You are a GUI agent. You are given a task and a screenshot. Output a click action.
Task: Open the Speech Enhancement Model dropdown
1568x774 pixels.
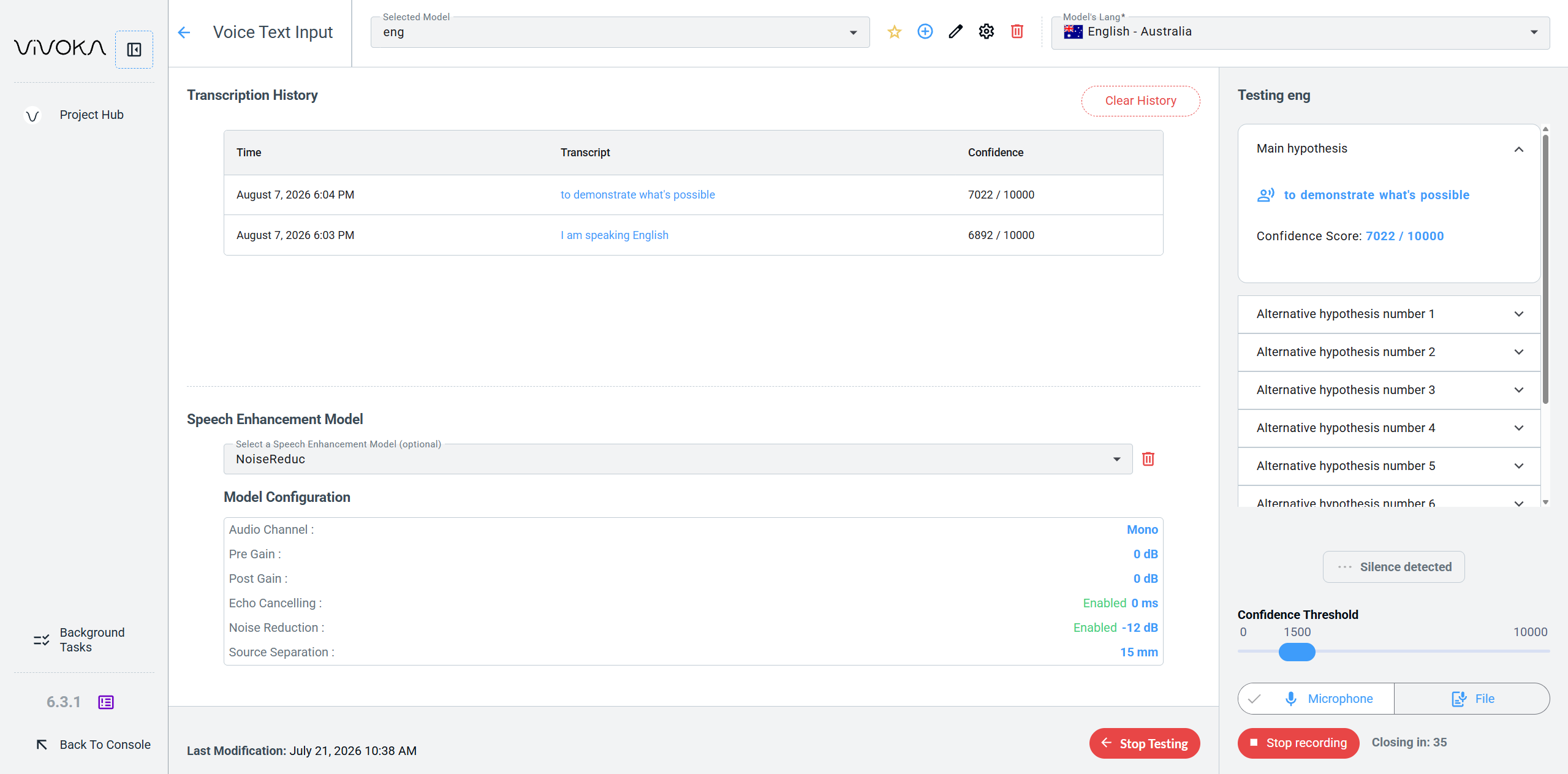(x=678, y=459)
